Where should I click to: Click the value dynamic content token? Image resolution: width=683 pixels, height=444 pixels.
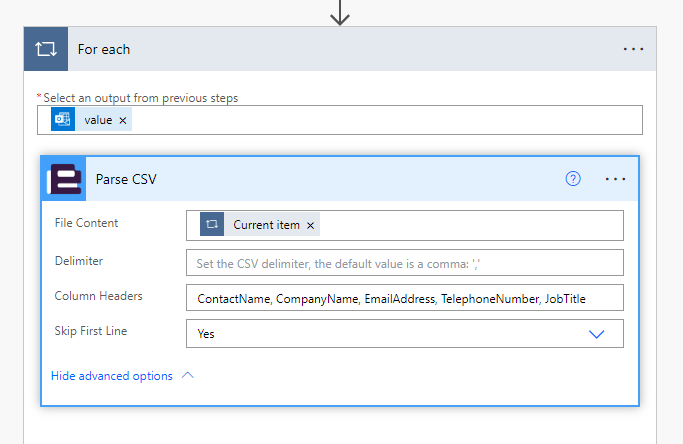tap(98, 120)
